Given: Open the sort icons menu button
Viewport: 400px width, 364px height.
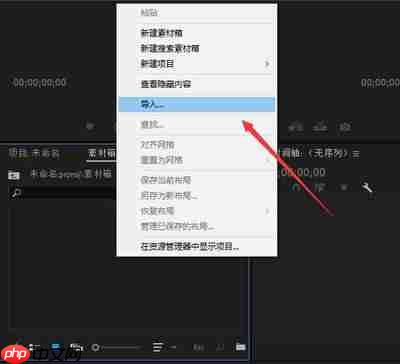Looking at the screenshot, I should pos(159,347).
